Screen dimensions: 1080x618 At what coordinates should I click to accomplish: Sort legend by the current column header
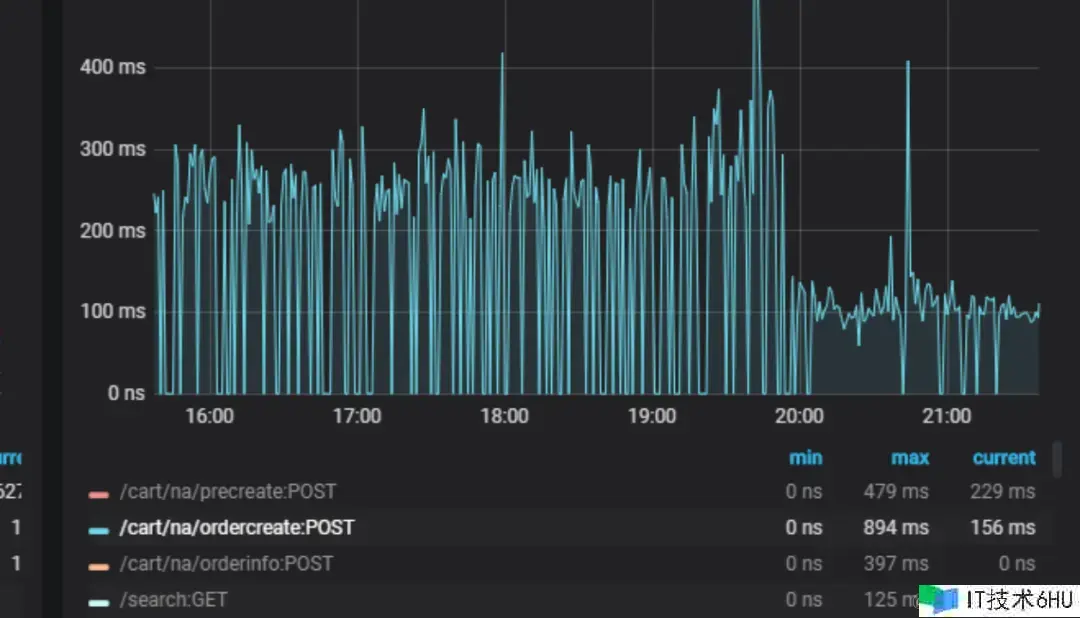pyautogui.click(x=1003, y=458)
